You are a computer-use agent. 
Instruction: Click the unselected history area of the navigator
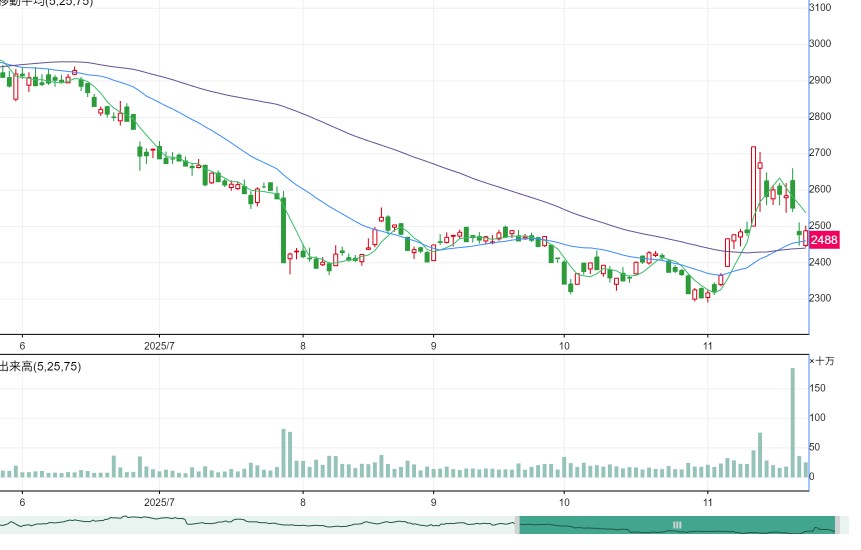tap(257, 525)
